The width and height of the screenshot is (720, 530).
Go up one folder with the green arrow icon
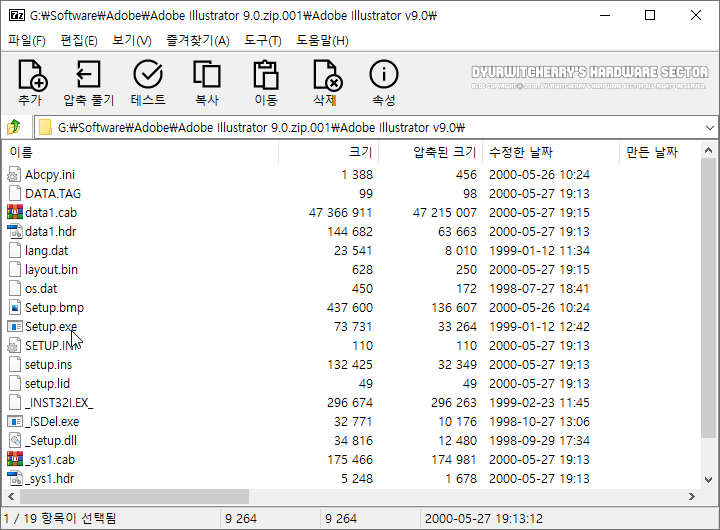point(14,127)
